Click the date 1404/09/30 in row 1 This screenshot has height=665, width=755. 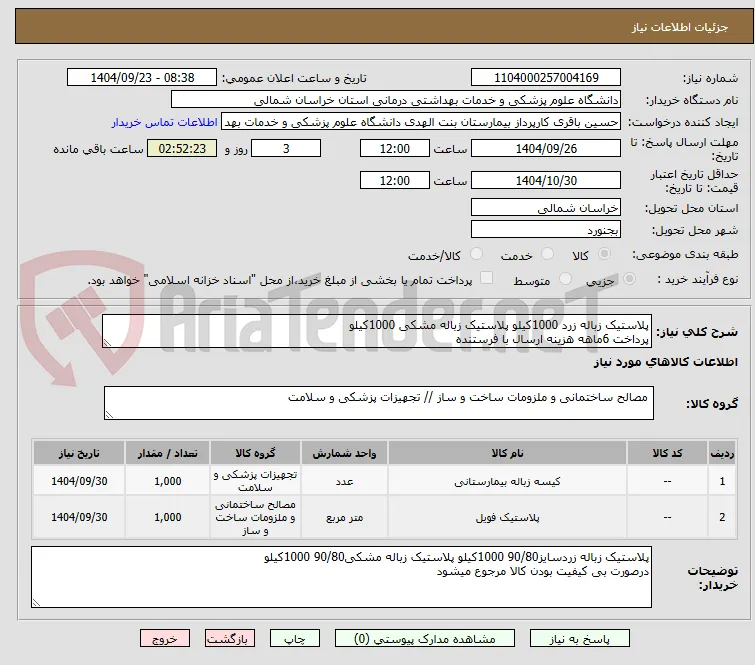tap(79, 481)
